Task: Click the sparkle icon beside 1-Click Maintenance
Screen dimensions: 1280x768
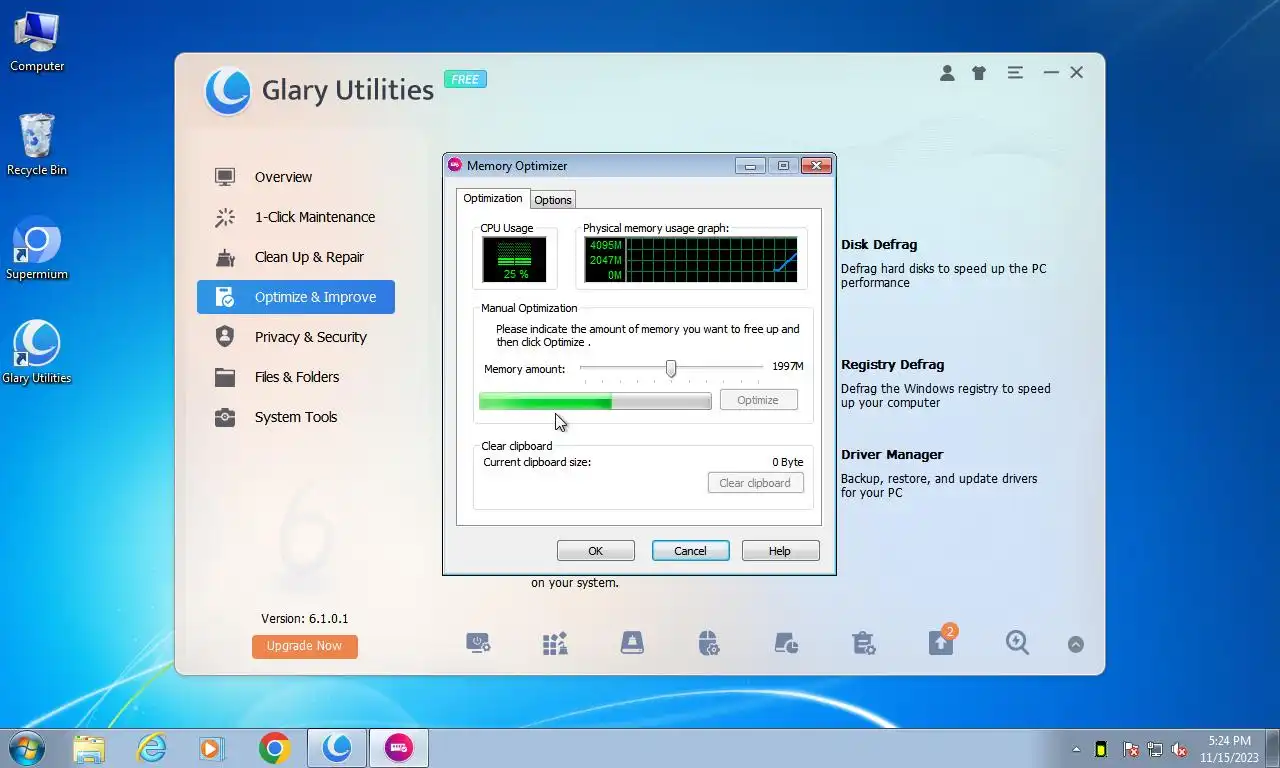Action: [225, 217]
